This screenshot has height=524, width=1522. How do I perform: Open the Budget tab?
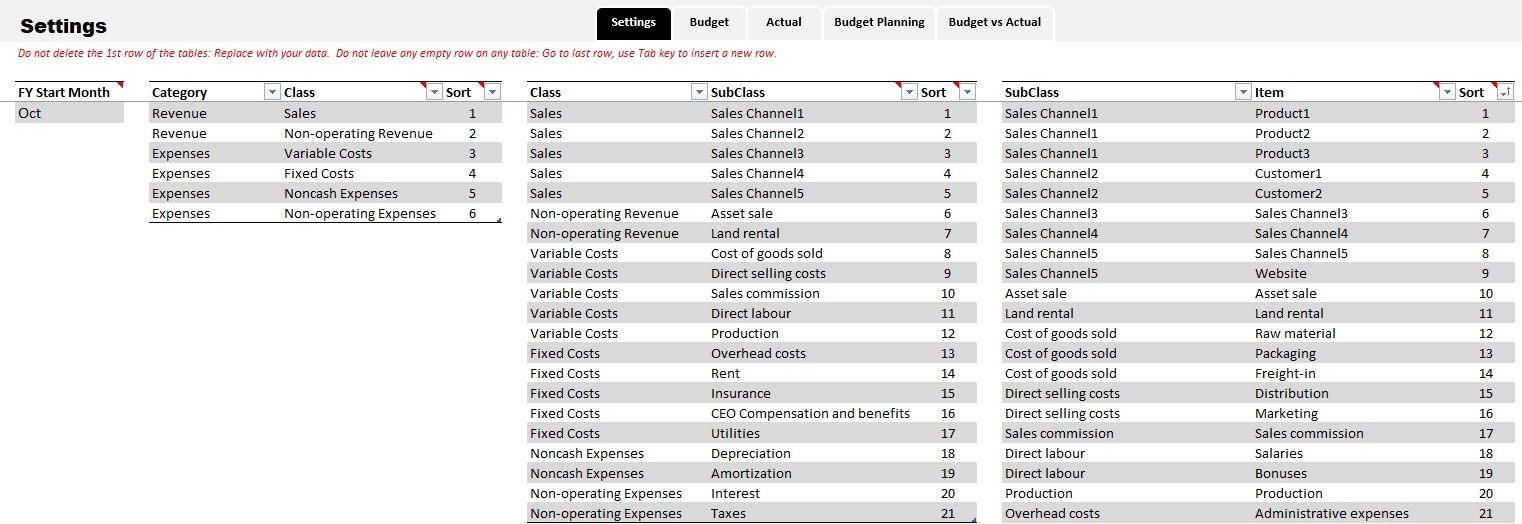pos(709,23)
